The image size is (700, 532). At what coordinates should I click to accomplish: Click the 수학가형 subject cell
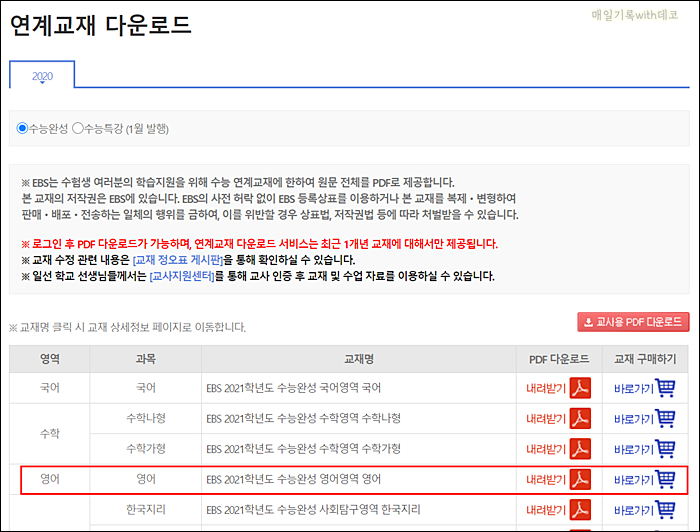coord(146,449)
